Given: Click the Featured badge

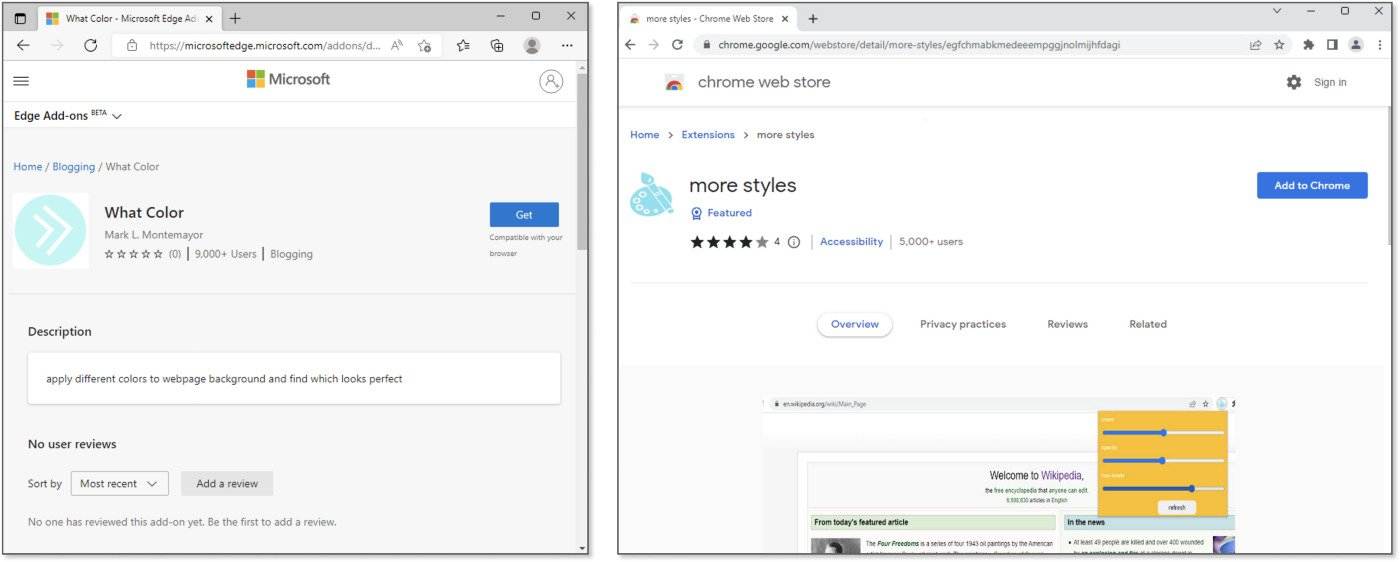Looking at the screenshot, I should click(x=721, y=213).
